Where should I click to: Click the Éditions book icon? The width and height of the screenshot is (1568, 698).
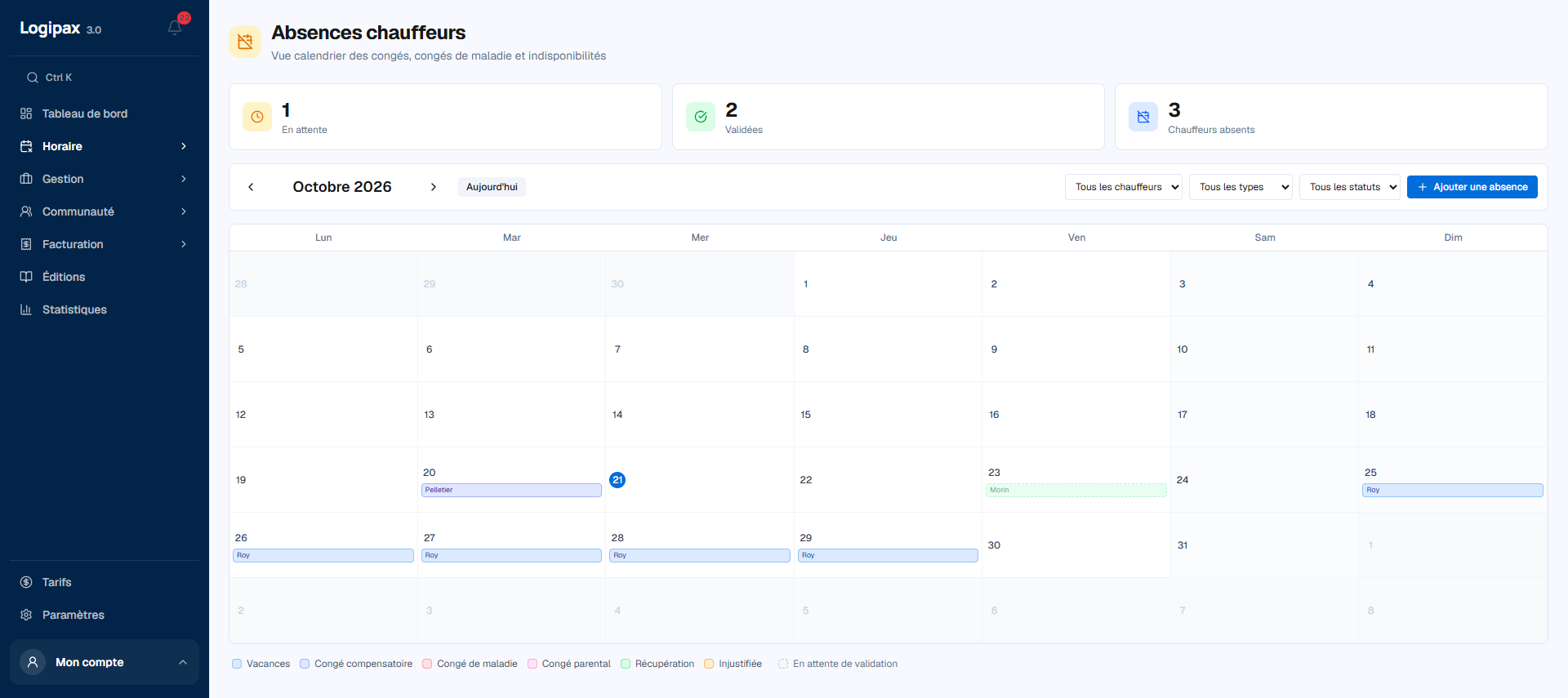pos(26,277)
